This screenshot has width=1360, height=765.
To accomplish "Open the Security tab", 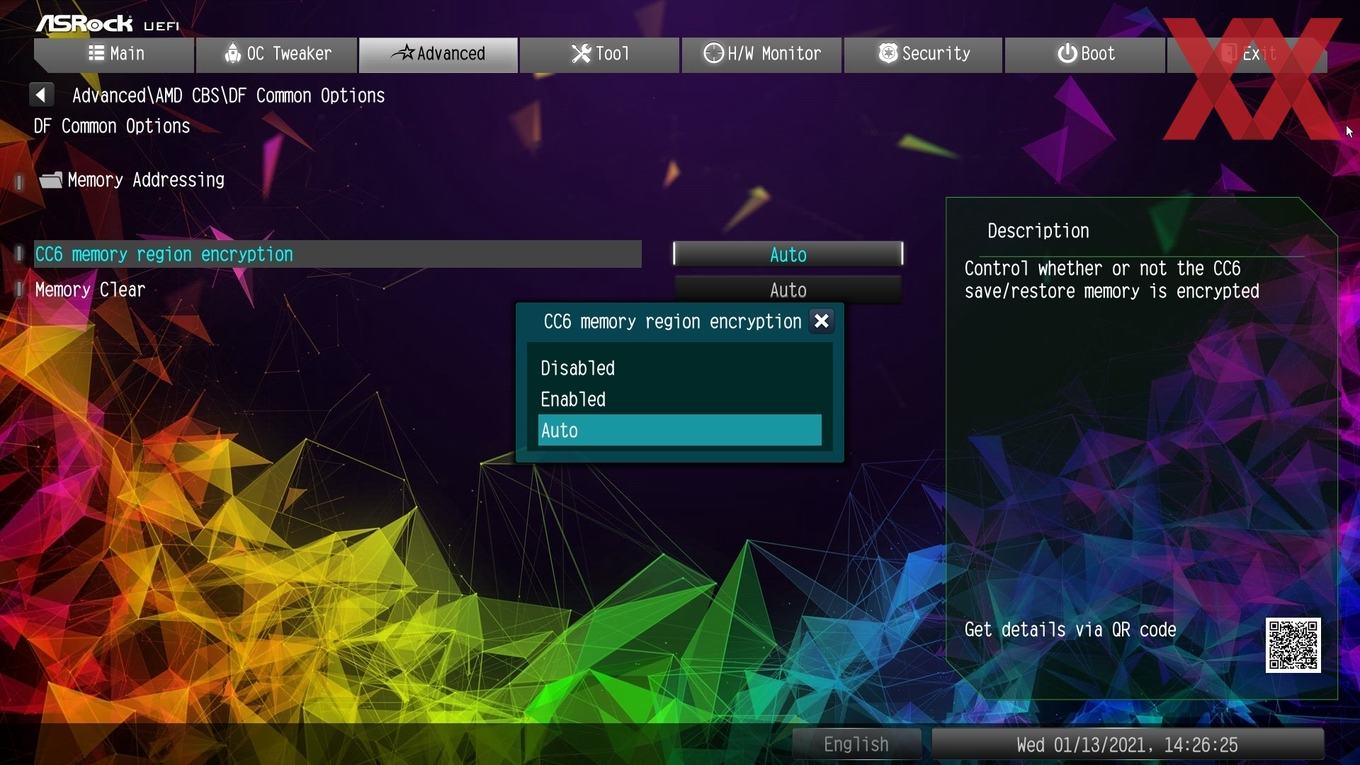I will point(923,54).
